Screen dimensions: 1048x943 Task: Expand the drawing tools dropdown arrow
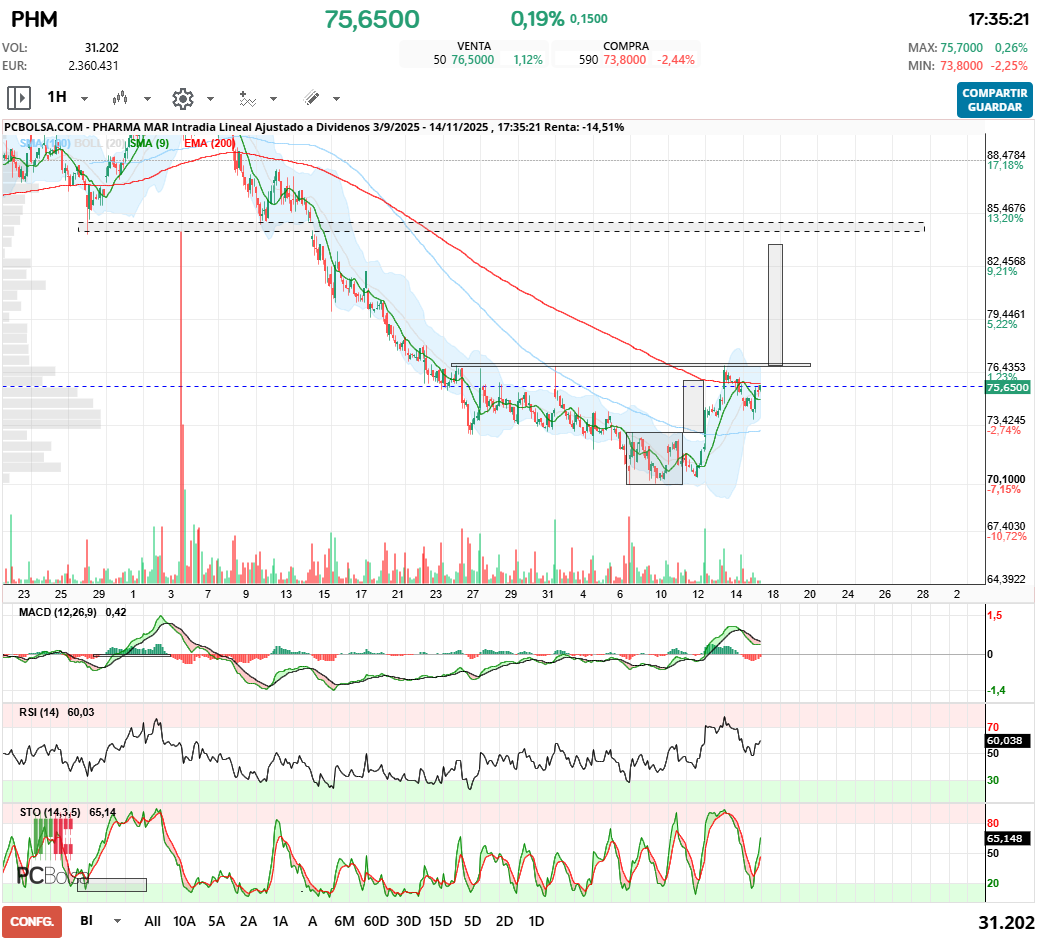click(x=336, y=99)
